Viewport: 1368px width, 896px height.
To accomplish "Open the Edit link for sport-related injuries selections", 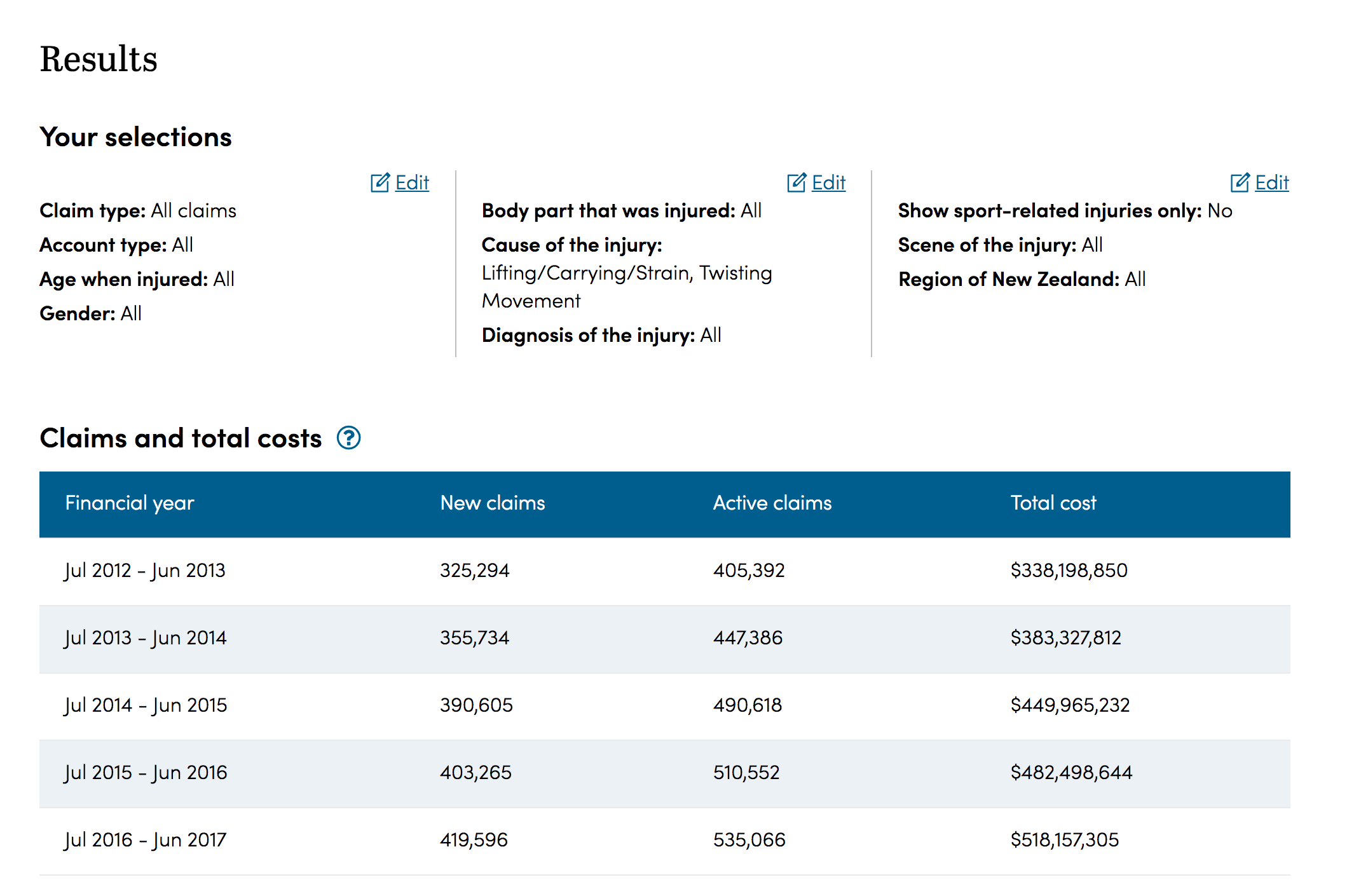I will pyautogui.click(x=1272, y=182).
